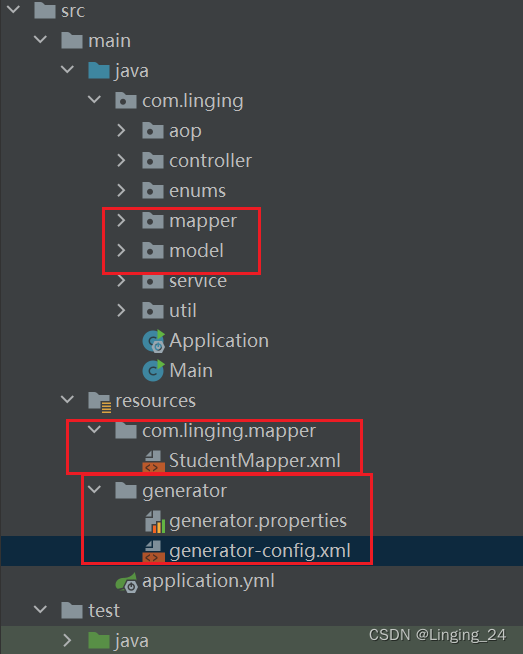Click the enums package icon
Screen dimensions: 523x654
[153, 191]
